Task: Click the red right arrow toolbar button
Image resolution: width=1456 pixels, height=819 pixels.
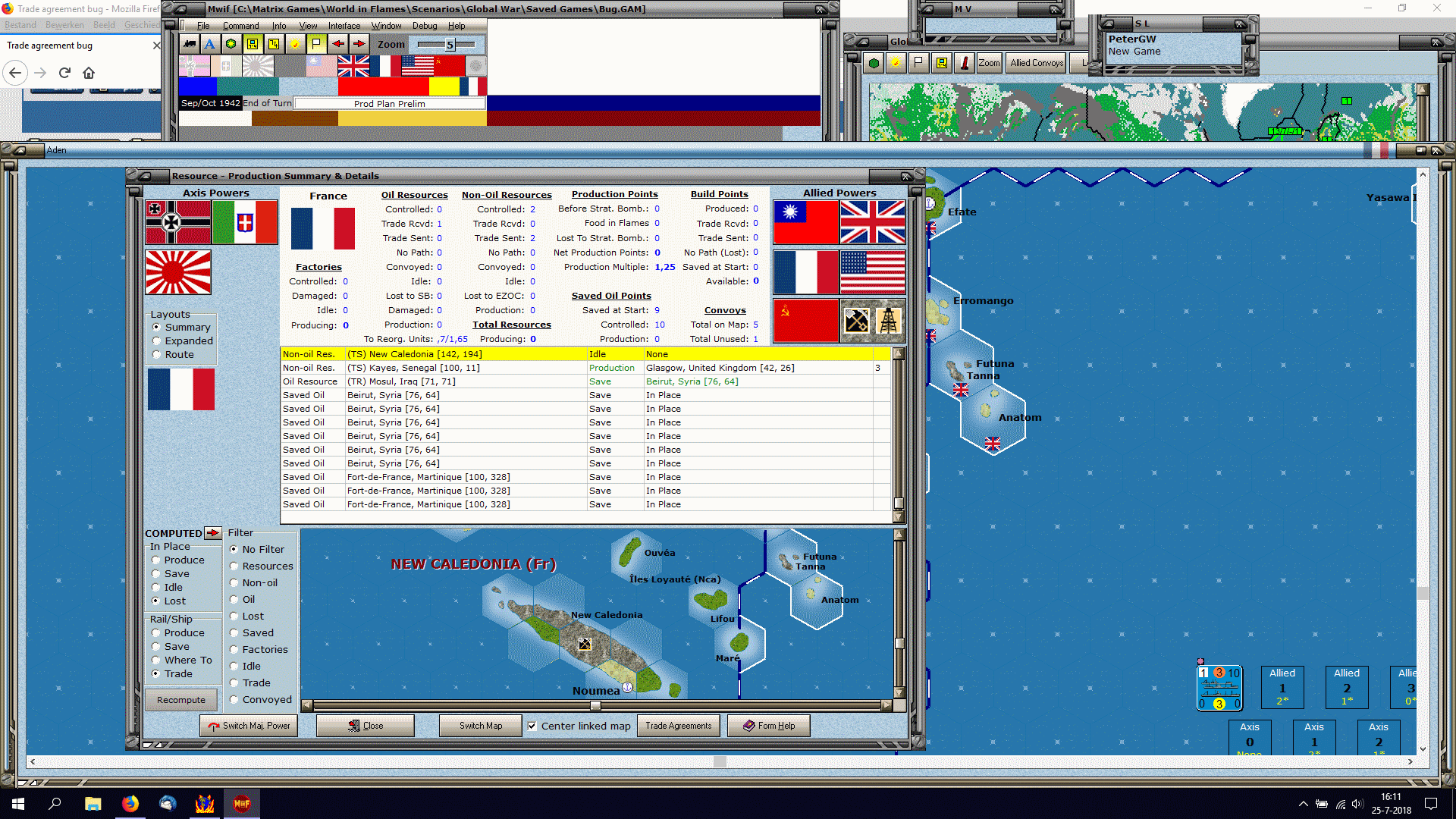Action: pos(359,44)
